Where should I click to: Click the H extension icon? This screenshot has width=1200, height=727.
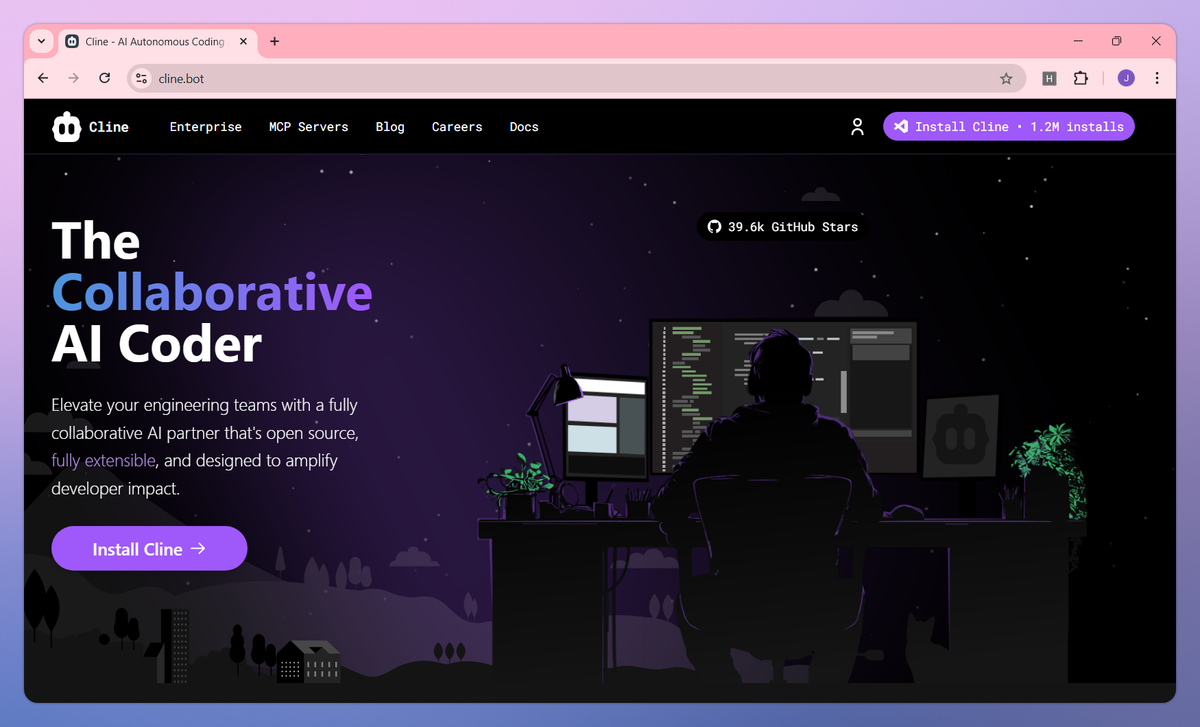[x=1049, y=78]
